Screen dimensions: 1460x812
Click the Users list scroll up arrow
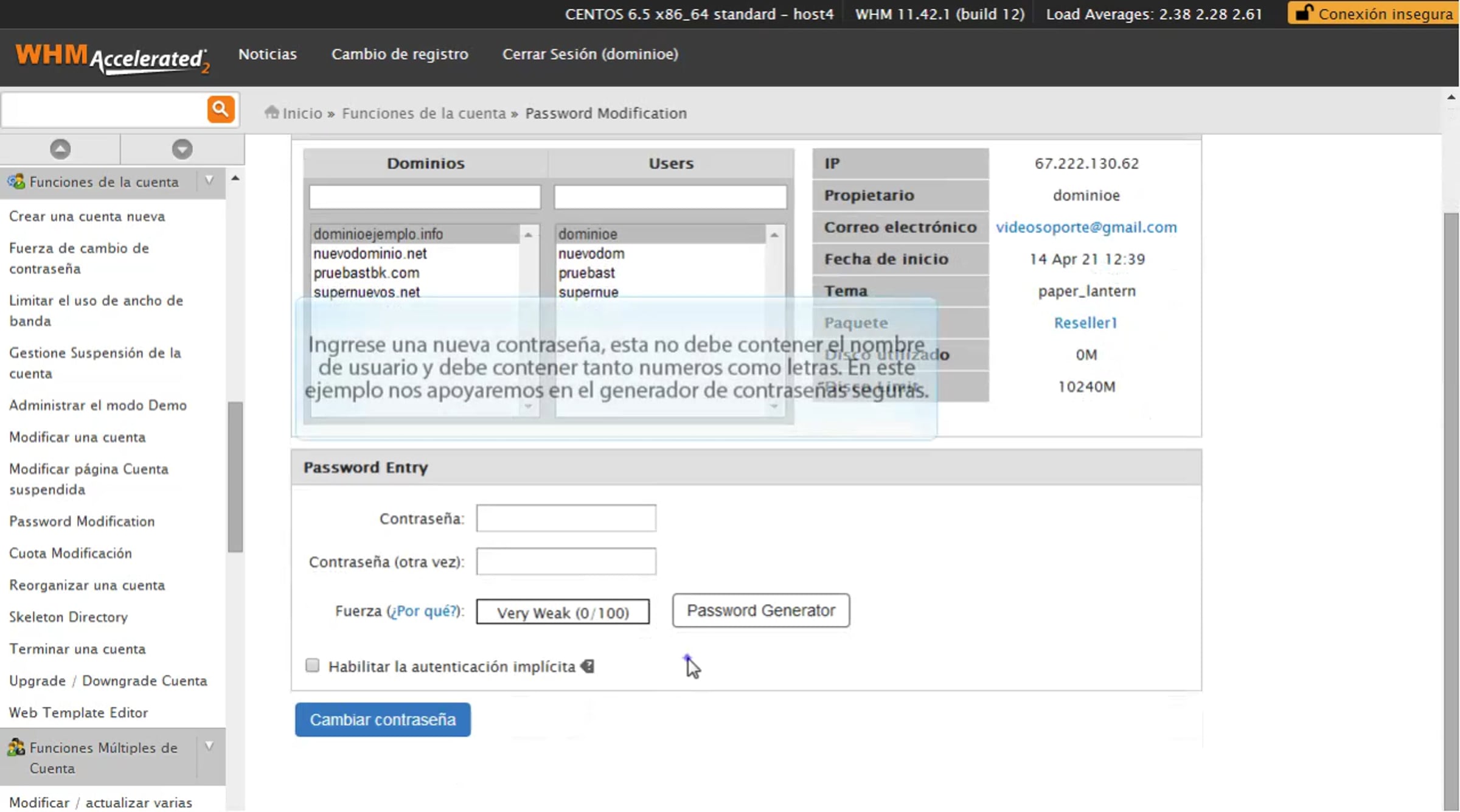tap(774, 234)
